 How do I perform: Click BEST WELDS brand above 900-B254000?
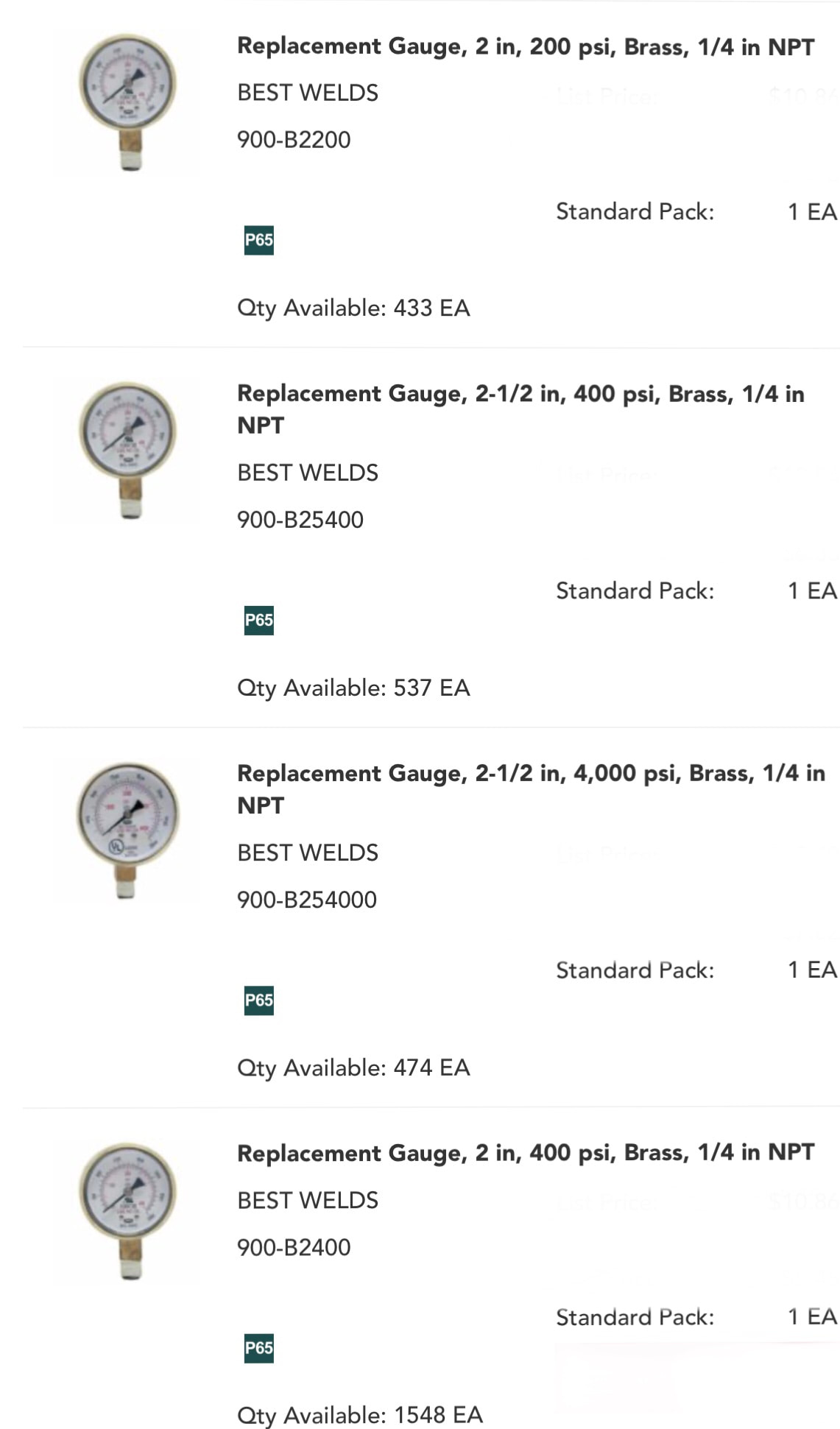tap(308, 853)
